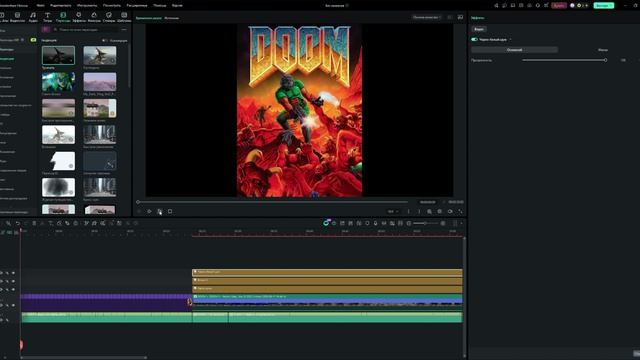Select the teal glowing transition thumbnail
The image size is (640, 360).
[x=58, y=82]
